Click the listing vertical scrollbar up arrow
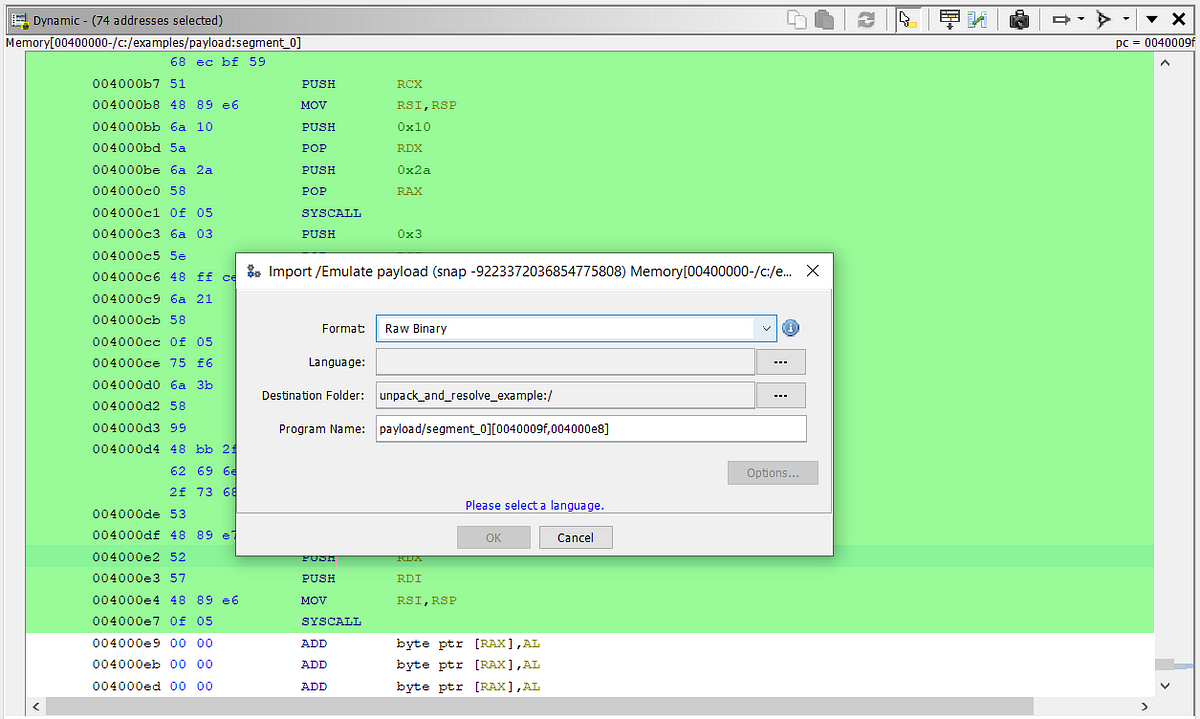The height and width of the screenshot is (719, 1200). point(1167,62)
